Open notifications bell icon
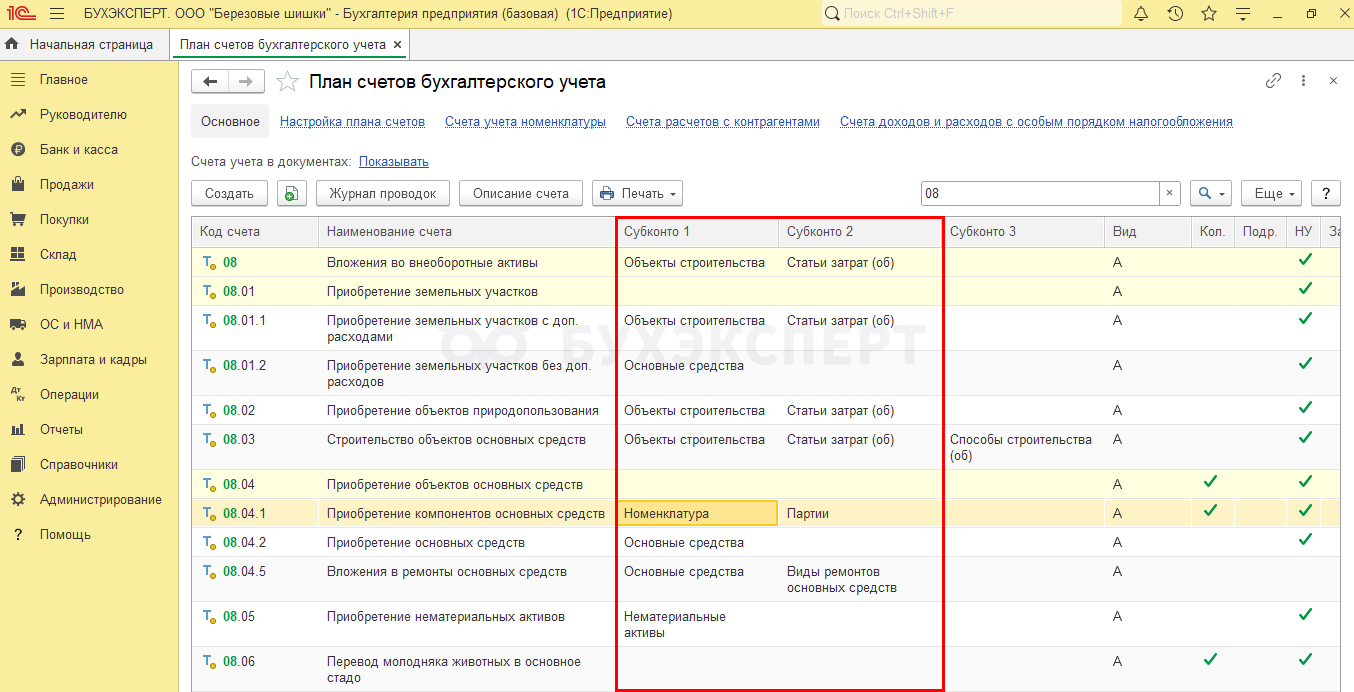 click(x=1142, y=14)
